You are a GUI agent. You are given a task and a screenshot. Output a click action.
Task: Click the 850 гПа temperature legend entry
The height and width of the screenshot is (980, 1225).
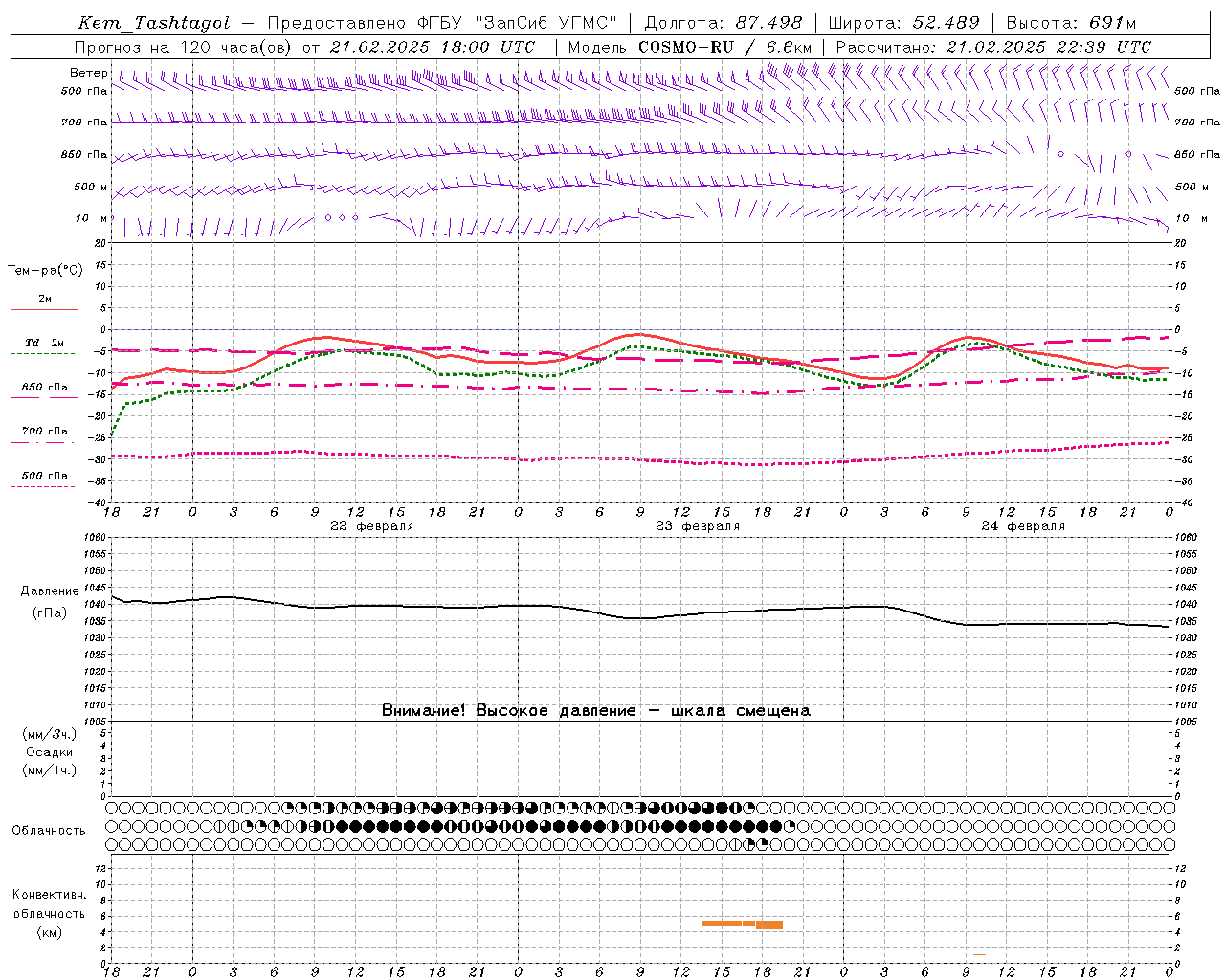coord(45,388)
